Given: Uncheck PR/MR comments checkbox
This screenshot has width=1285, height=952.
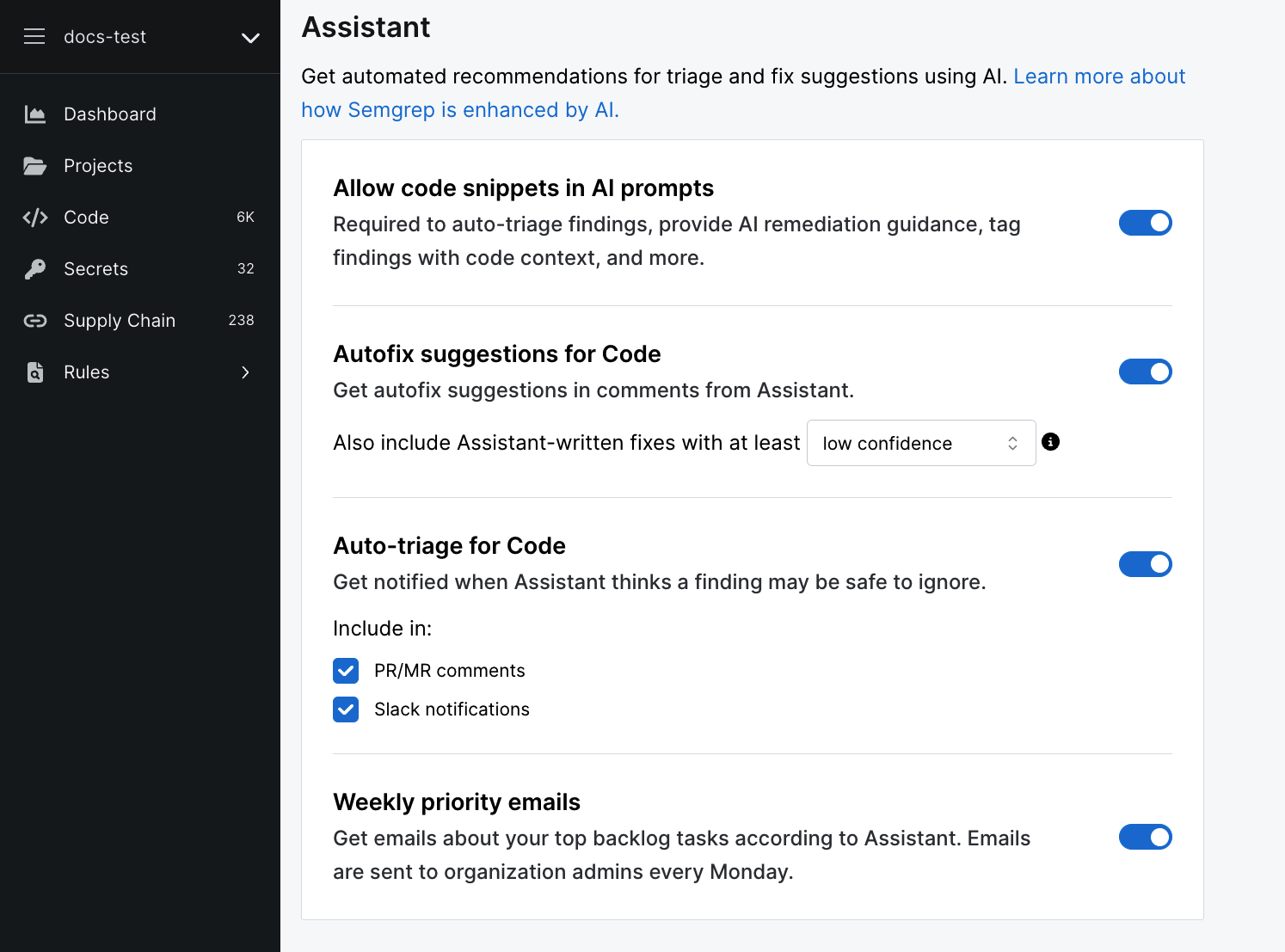Looking at the screenshot, I should click(x=346, y=670).
